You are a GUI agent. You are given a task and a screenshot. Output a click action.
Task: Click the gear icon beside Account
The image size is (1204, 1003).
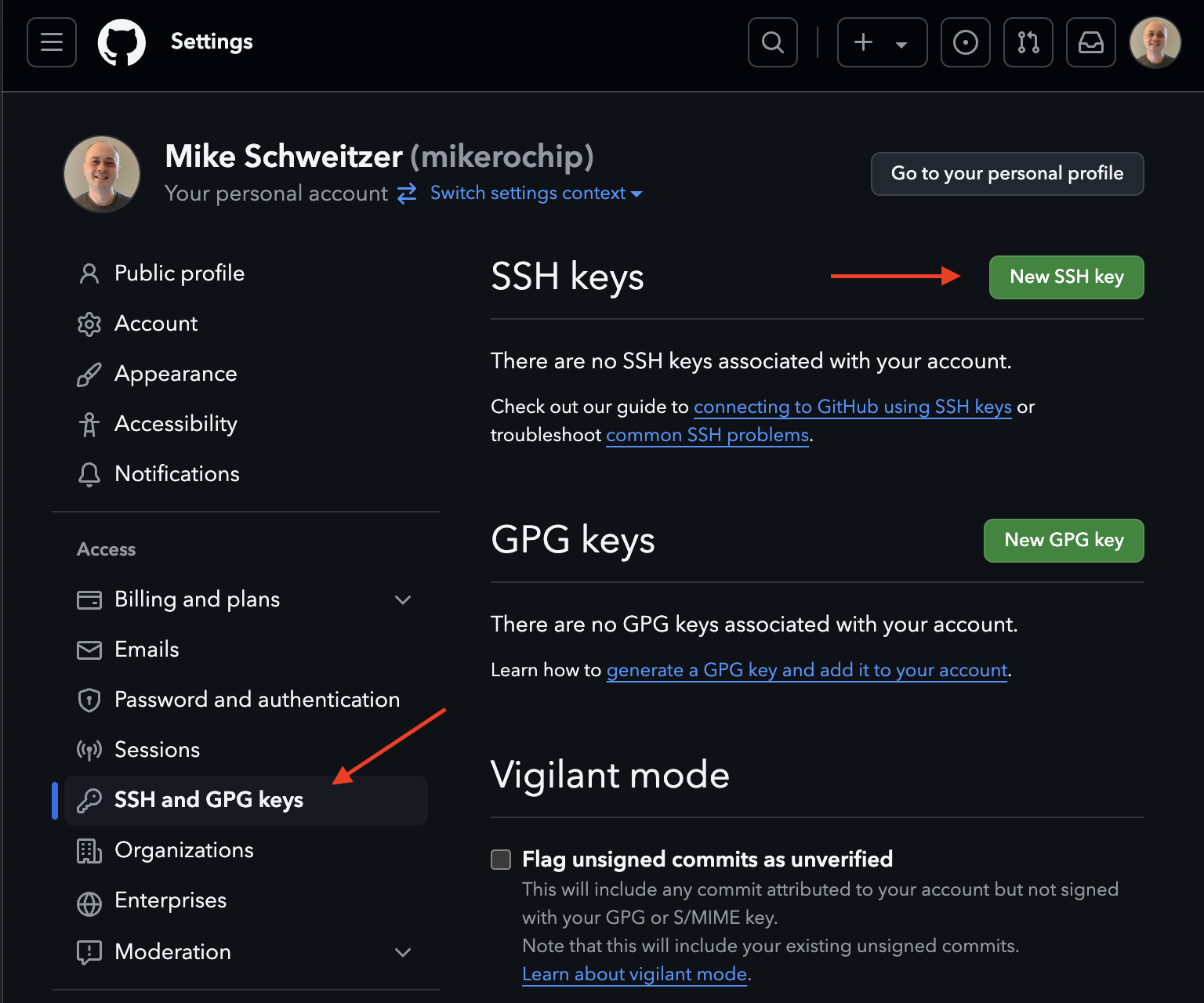pos(89,324)
